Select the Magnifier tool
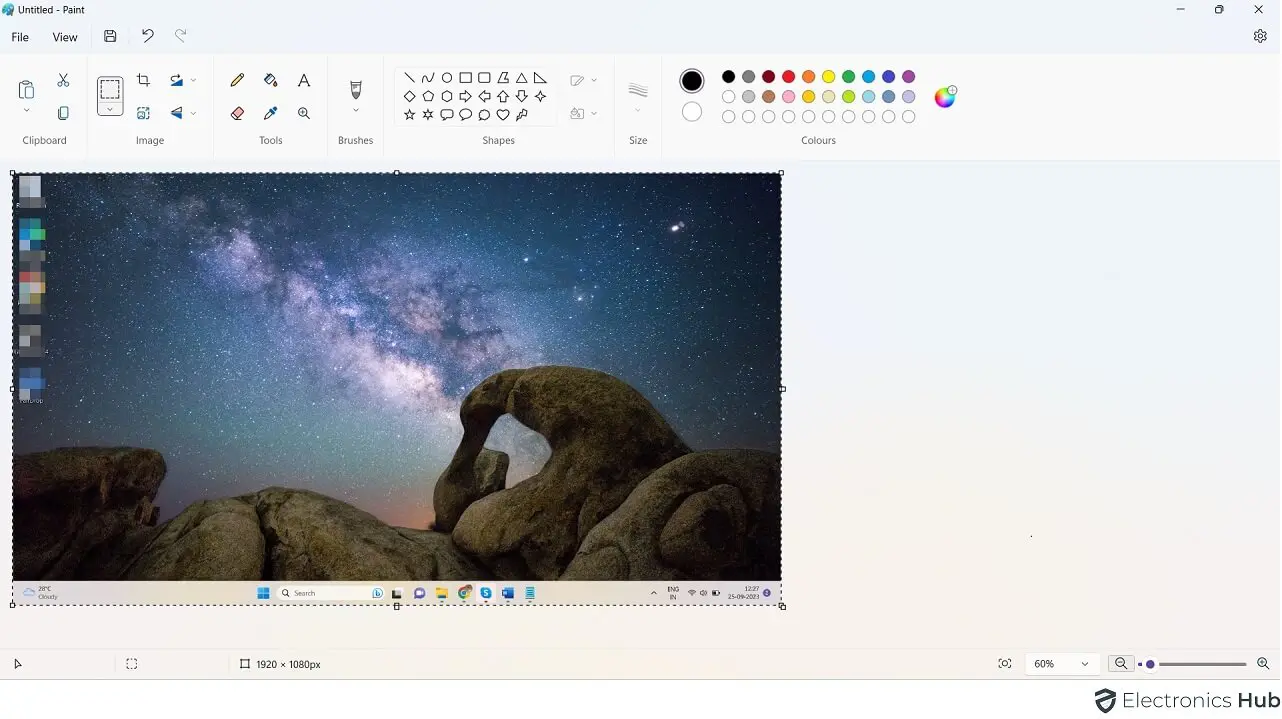 pyautogui.click(x=304, y=113)
